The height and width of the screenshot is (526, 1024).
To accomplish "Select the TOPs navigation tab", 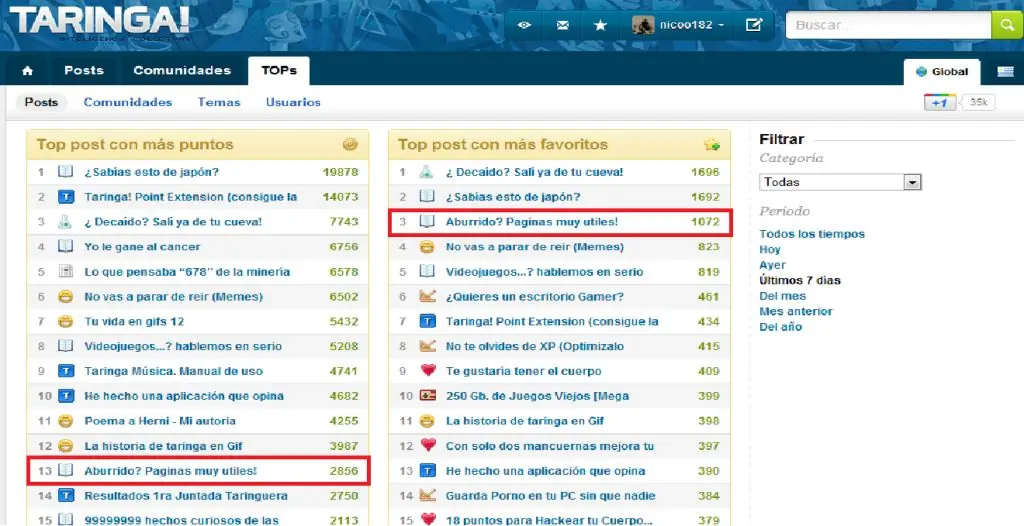I will [x=279, y=71].
